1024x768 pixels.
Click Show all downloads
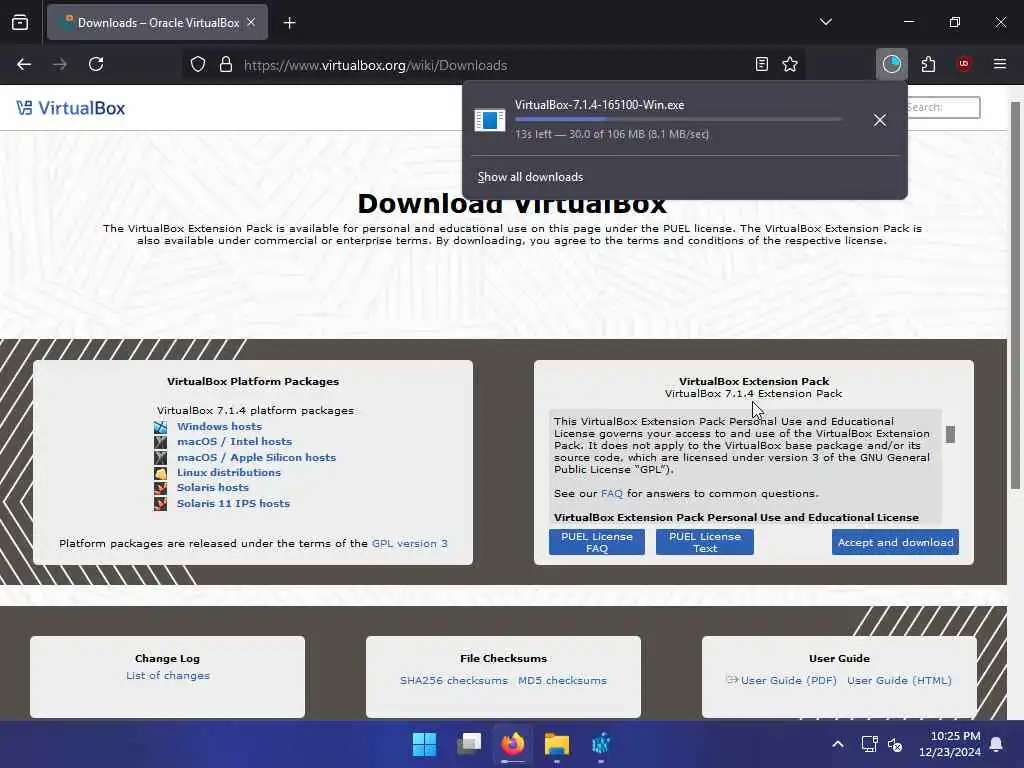pos(530,177)
